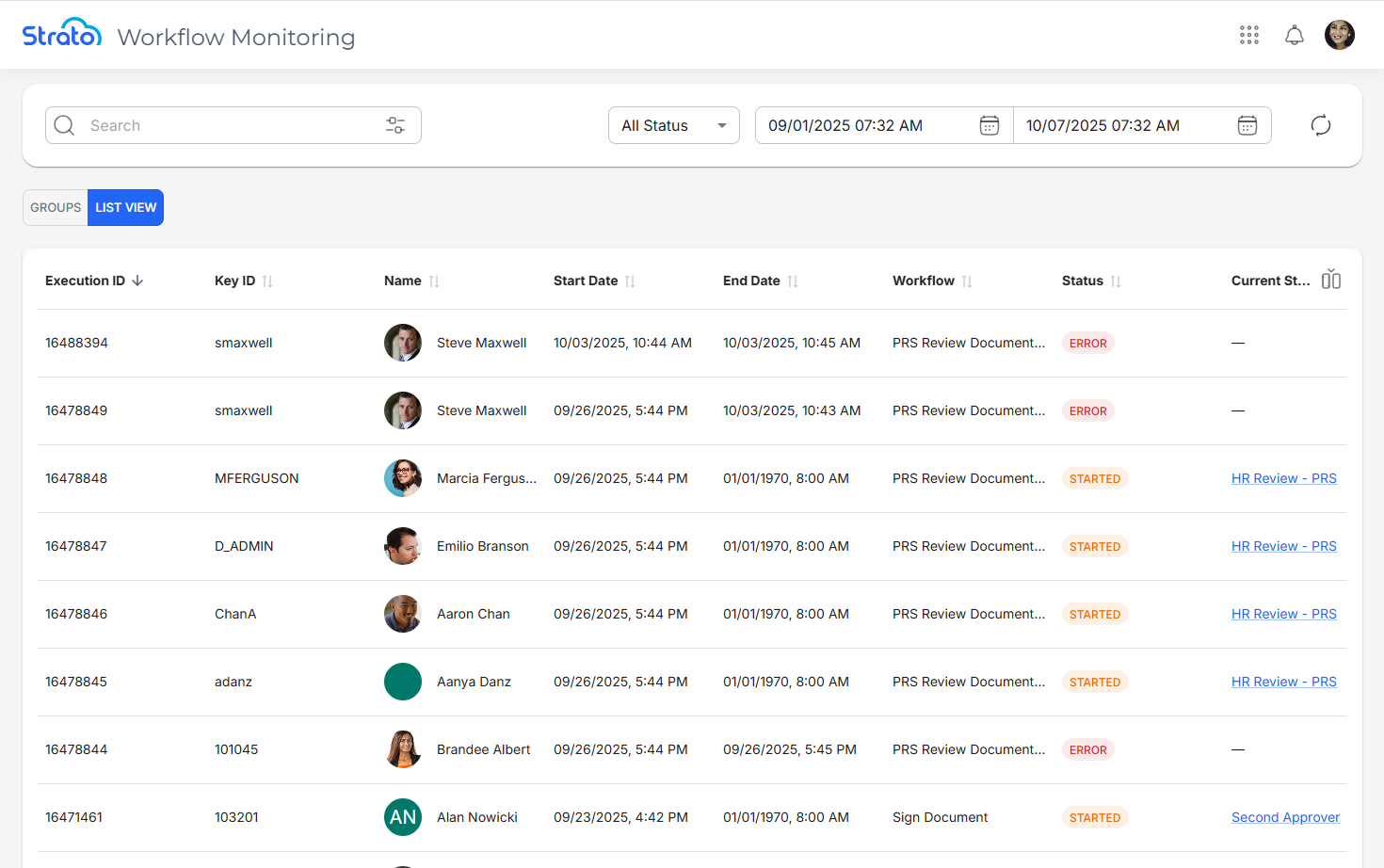Click the notifications bell icon

click(1295, 35)
